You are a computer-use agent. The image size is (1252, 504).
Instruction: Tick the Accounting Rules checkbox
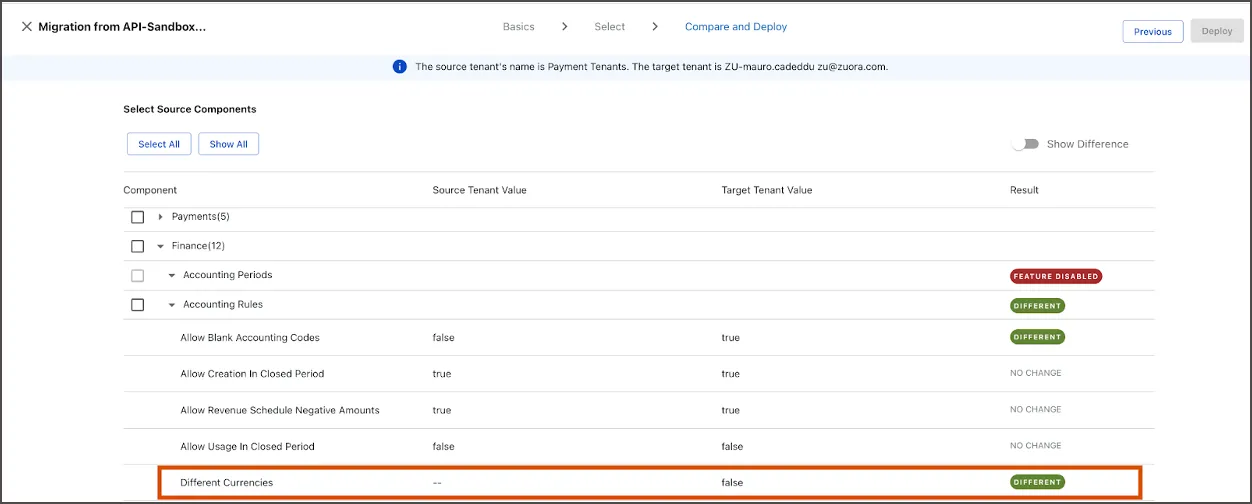tap(138, 305)
